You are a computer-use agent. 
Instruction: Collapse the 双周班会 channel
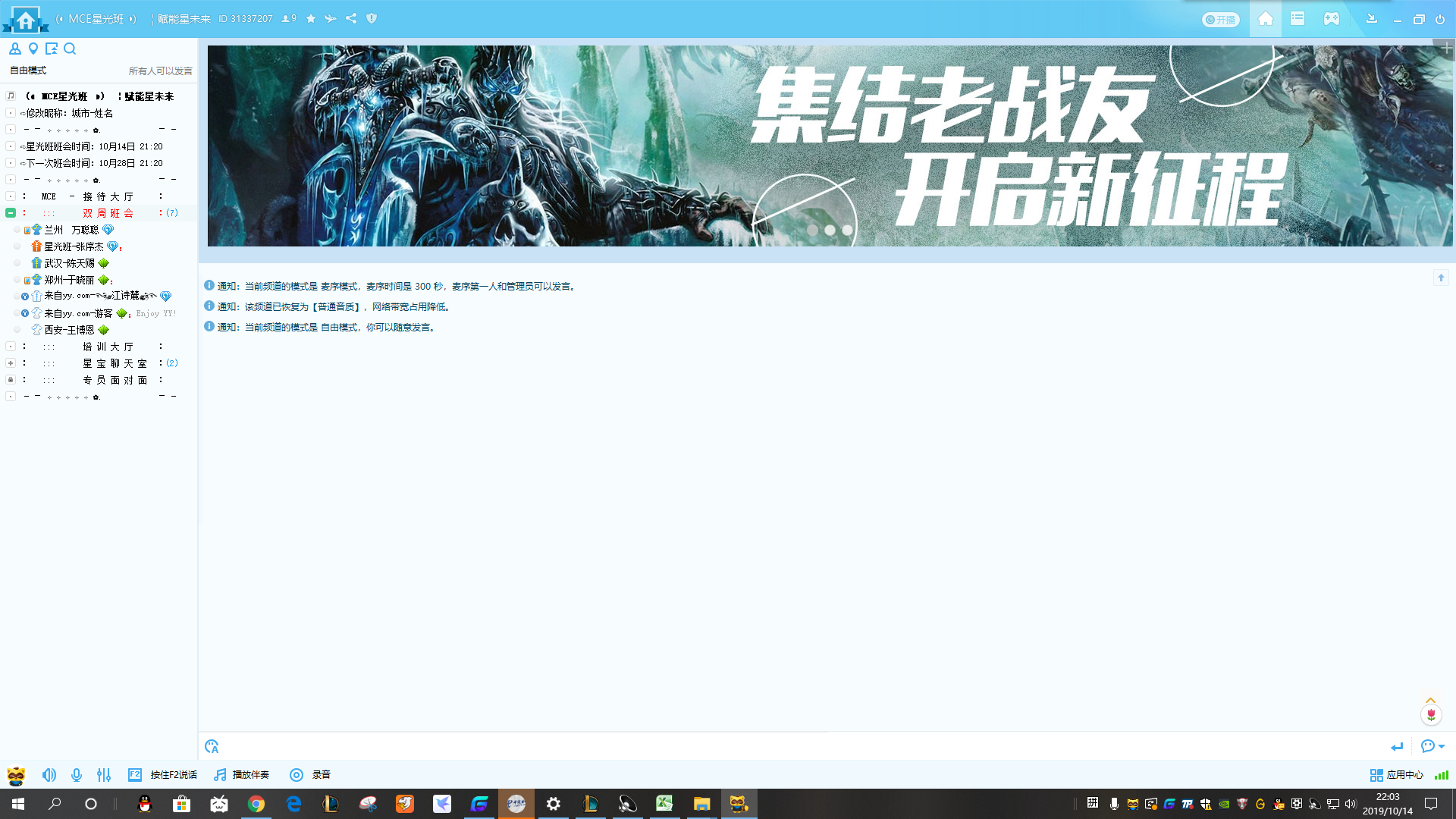[11, 213]
